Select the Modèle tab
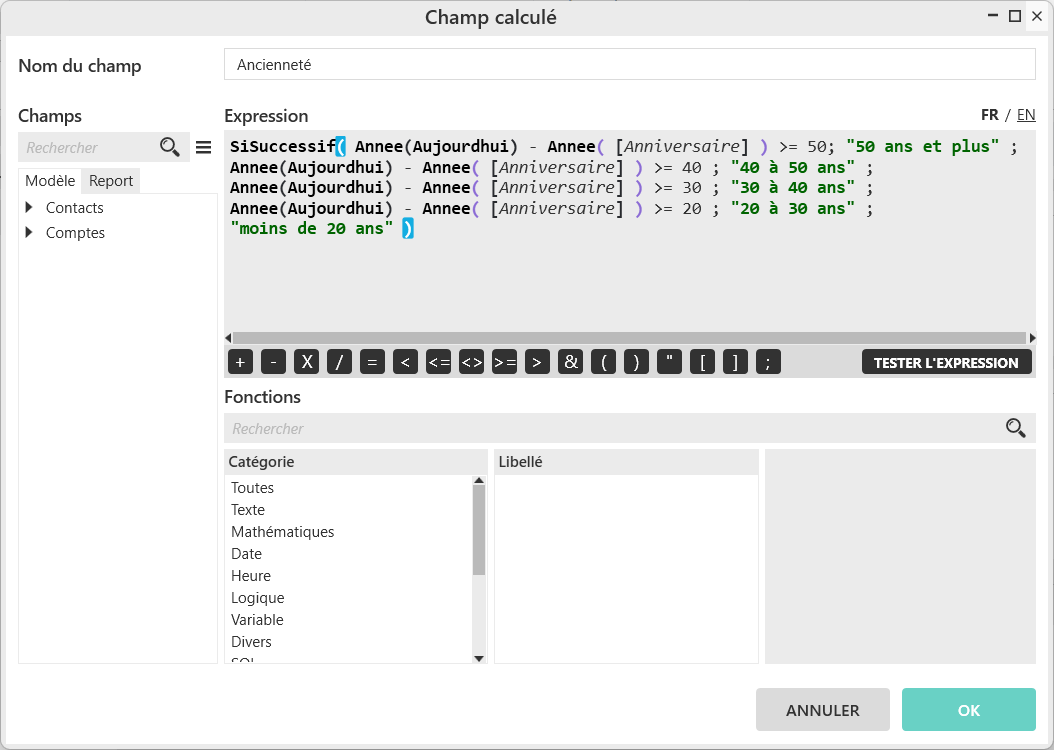 tap(50, 181)
